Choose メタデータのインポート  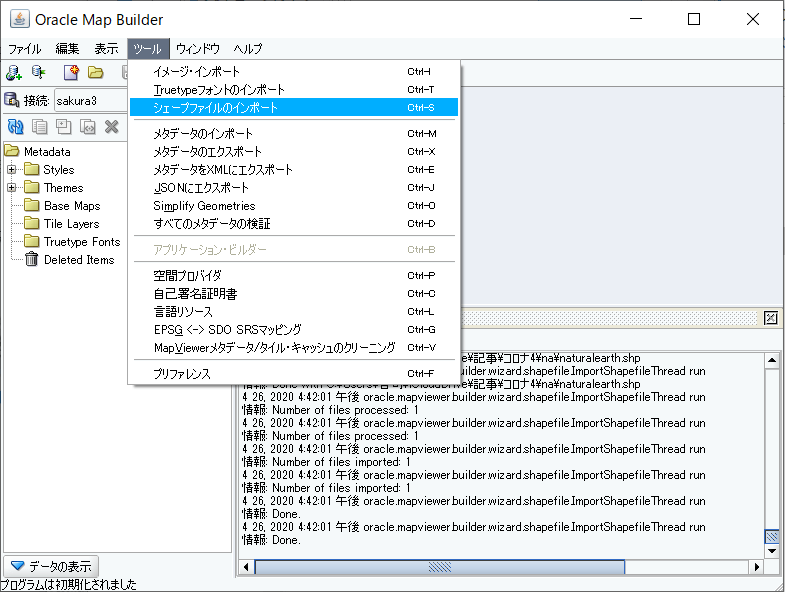[294, 134]
